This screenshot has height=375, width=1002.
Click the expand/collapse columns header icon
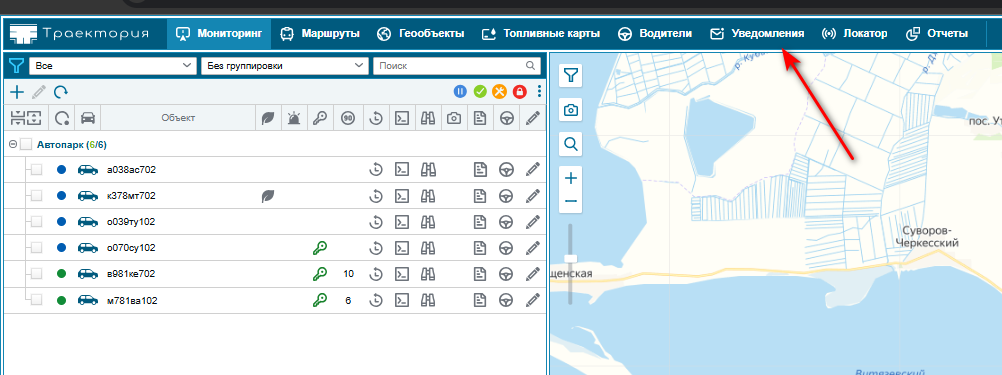click(x=26, y=118)
